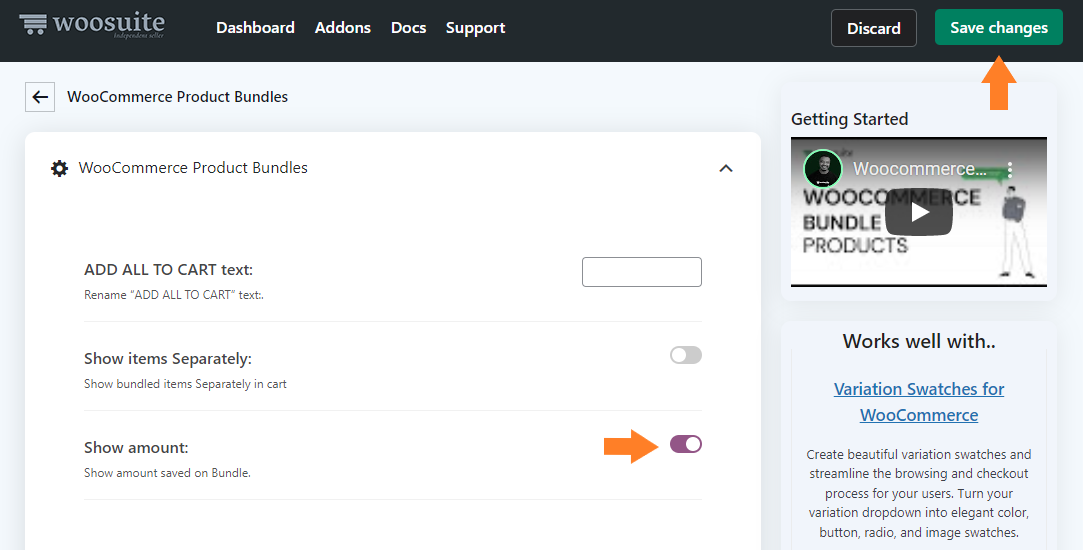Focus the ADD ALL TO CART text field
The height and width of the screenshot is (550, 1083).
[x=642, y=272]
